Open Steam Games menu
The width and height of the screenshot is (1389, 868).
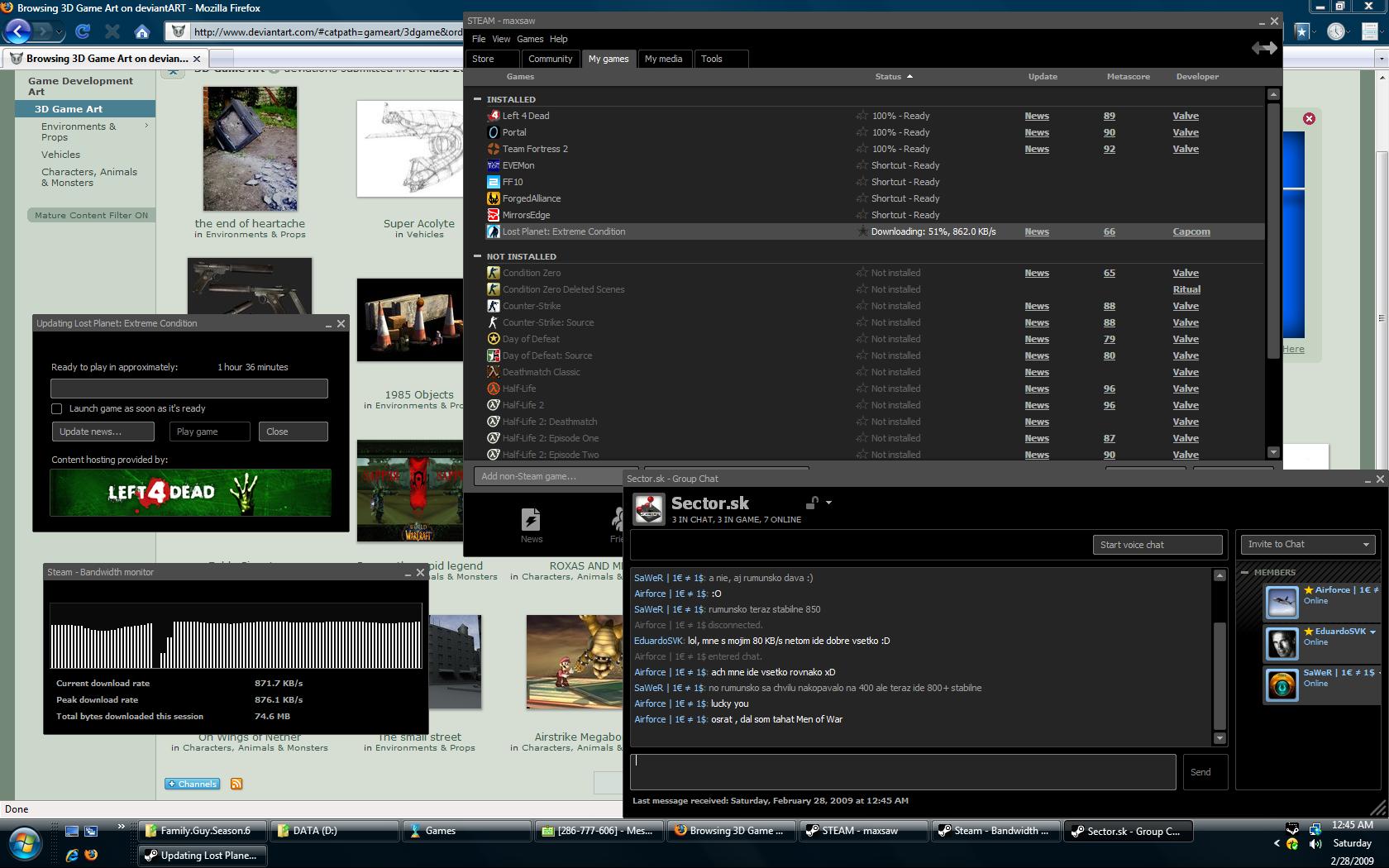pyautogui.click(x=530, y=39)
